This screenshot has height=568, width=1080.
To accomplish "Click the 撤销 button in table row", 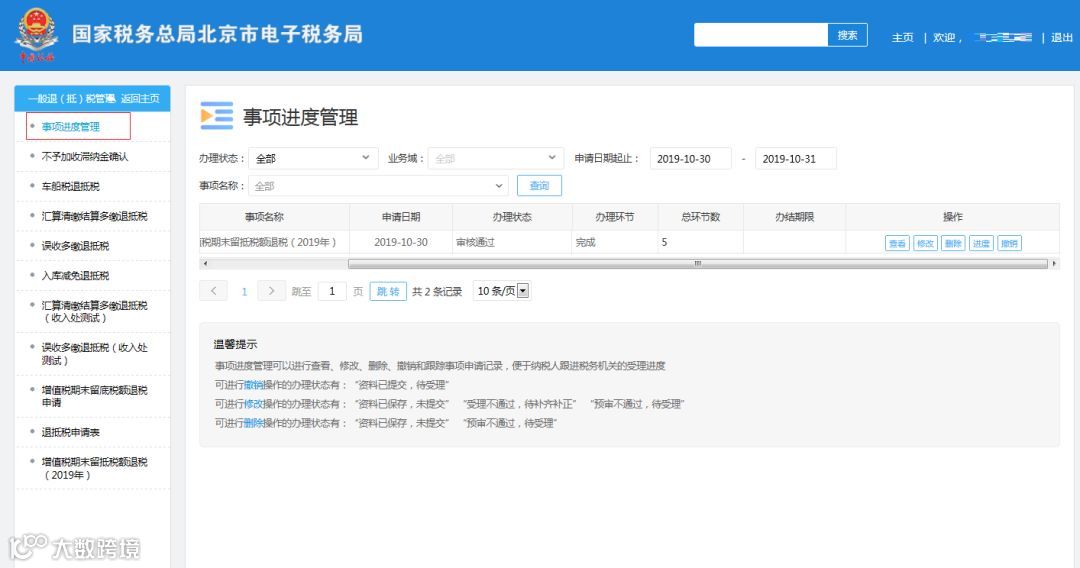I will pyautogui.click(x=1009, y=243).
